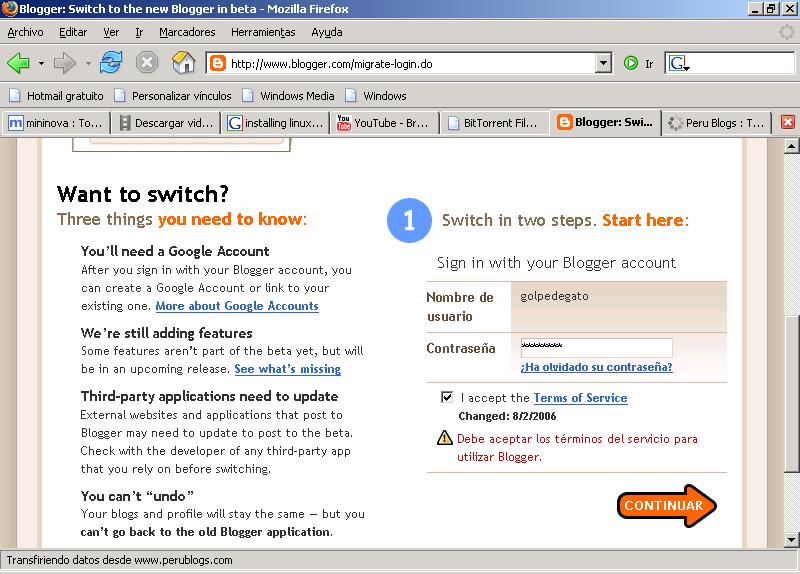Open Hotmail gratuito bookmark
This screenshot has width=800, height=574.
(x=57, y=95)
